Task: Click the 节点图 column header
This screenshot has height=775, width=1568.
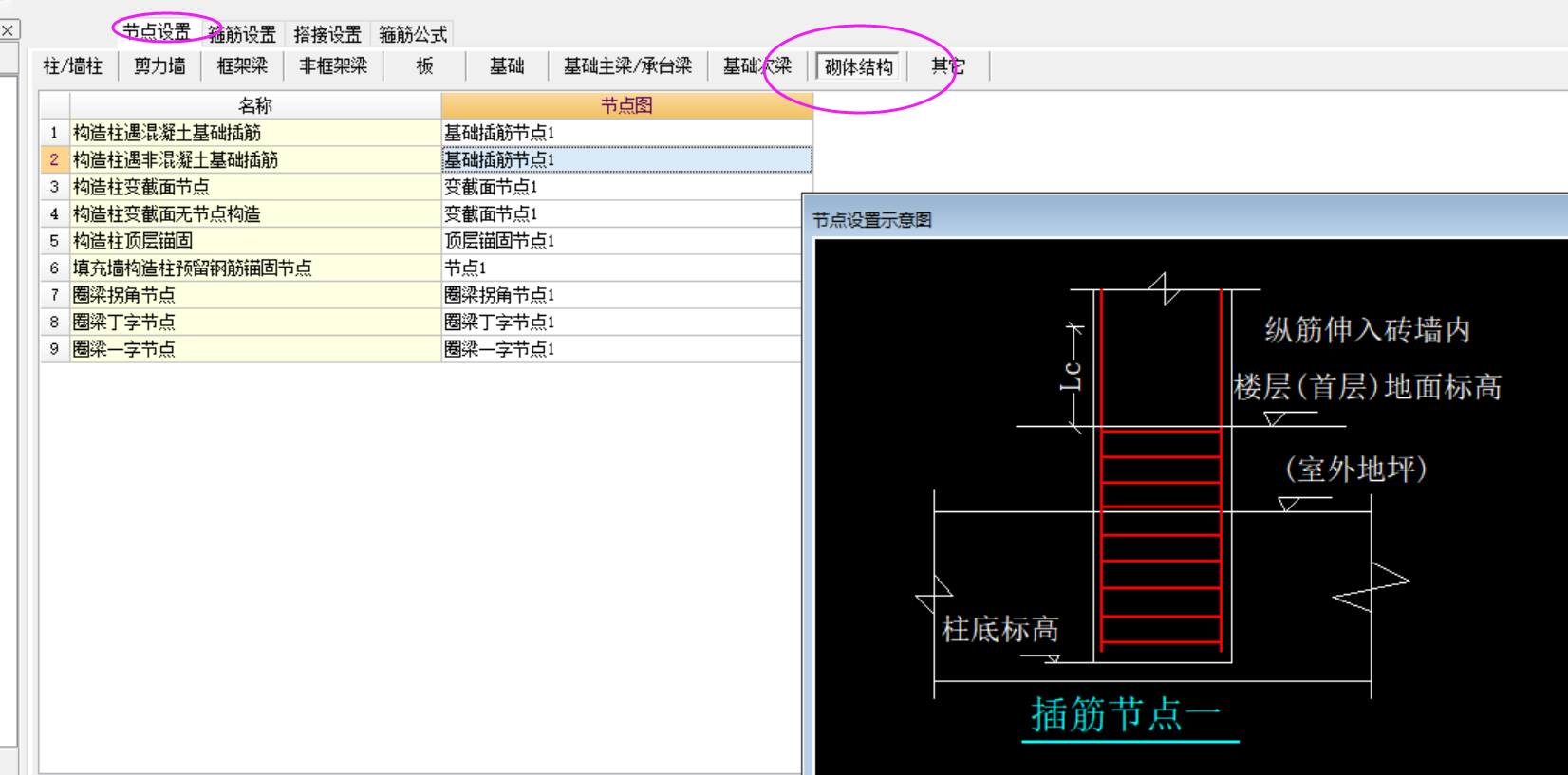Action: coord(626,105)
